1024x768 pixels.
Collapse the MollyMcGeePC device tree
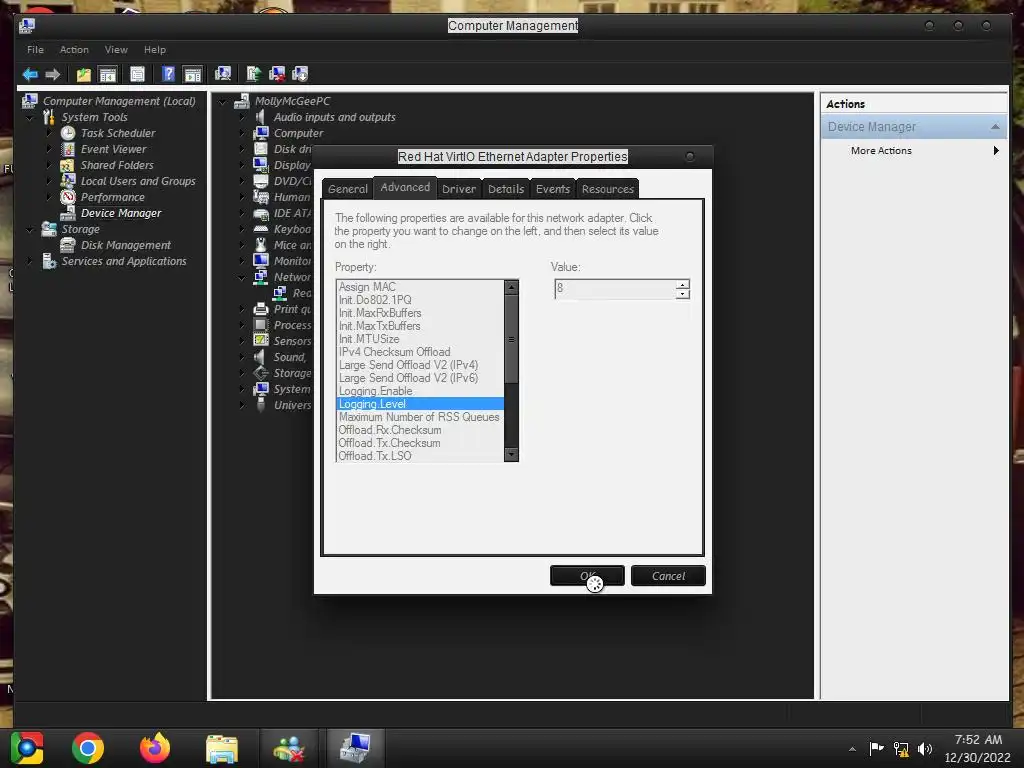(x=223, y=102)
